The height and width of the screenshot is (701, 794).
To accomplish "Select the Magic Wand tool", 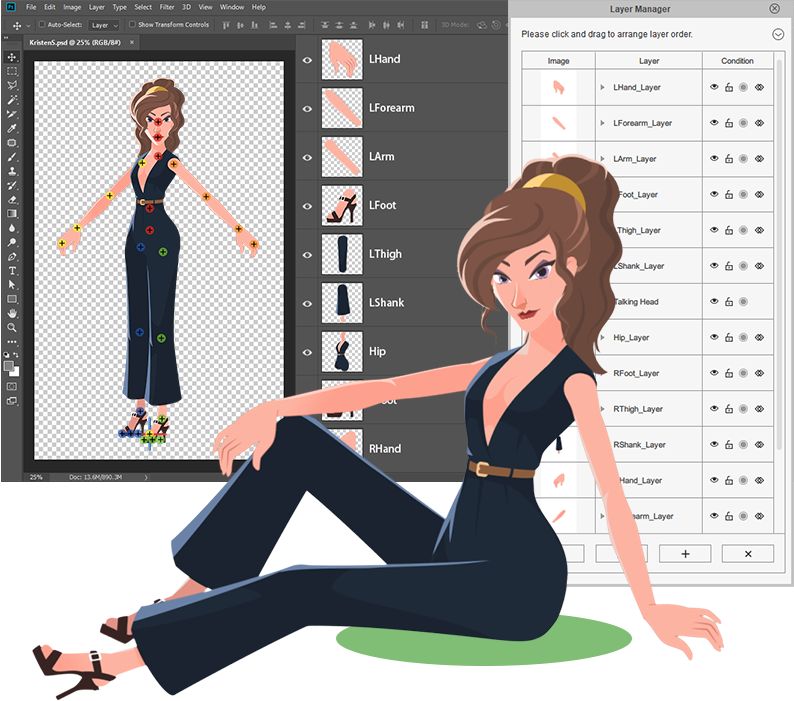I will pyautogui.click(x=12, y=100).
